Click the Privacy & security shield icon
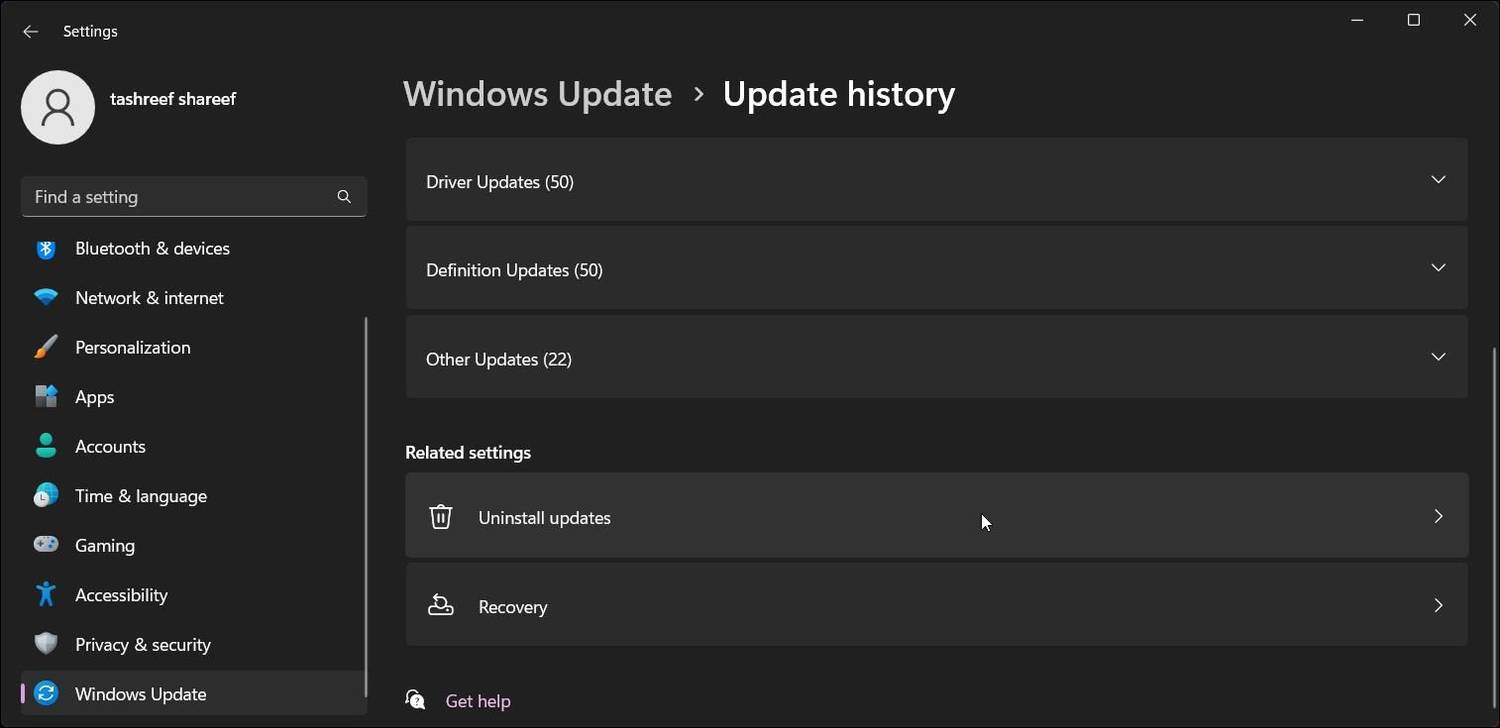Screen dimensions: 1500x728 click(x=46, y=645)
